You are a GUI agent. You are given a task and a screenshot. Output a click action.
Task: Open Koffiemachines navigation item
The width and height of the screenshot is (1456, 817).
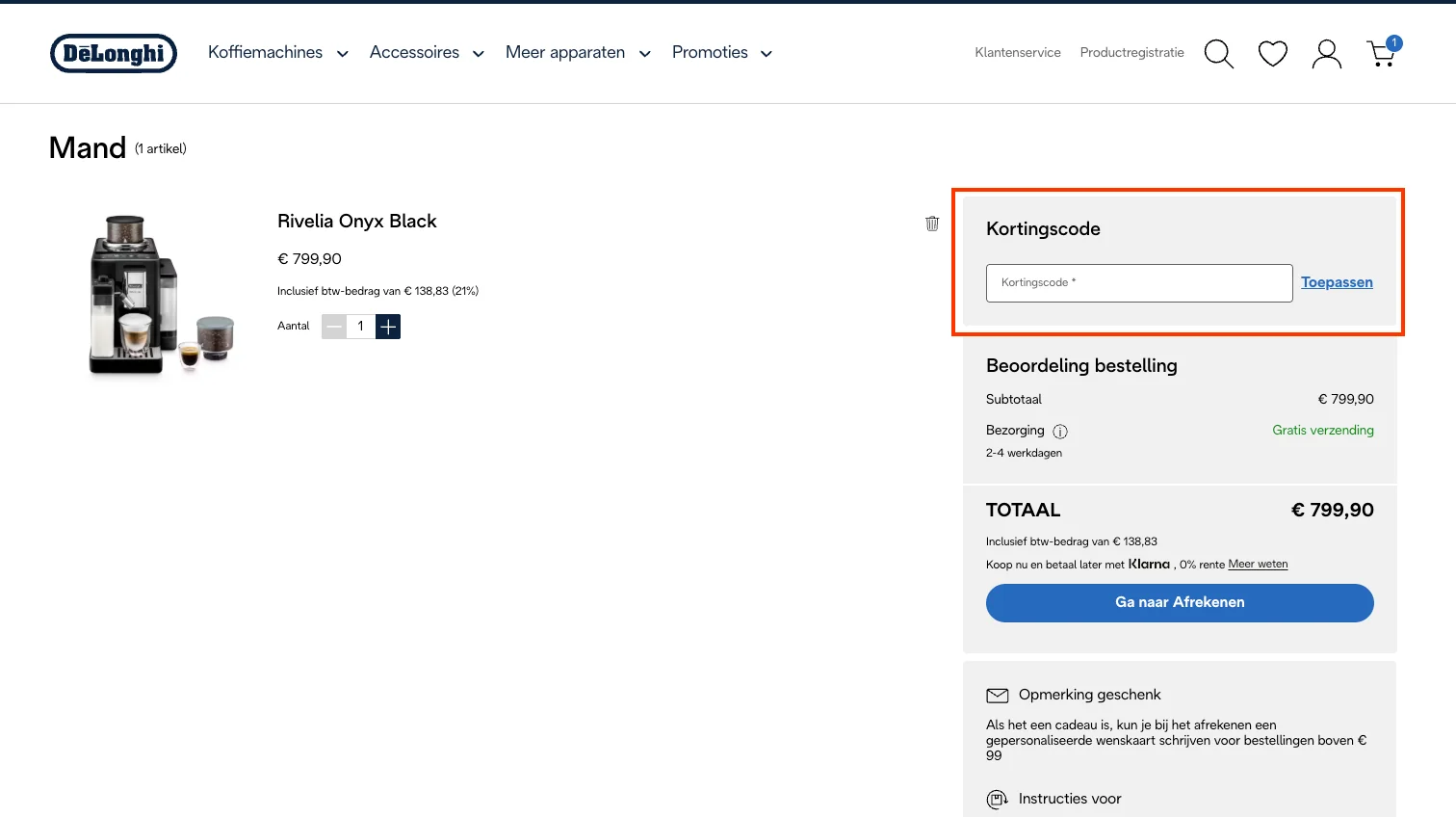click(x=266, y=52)
